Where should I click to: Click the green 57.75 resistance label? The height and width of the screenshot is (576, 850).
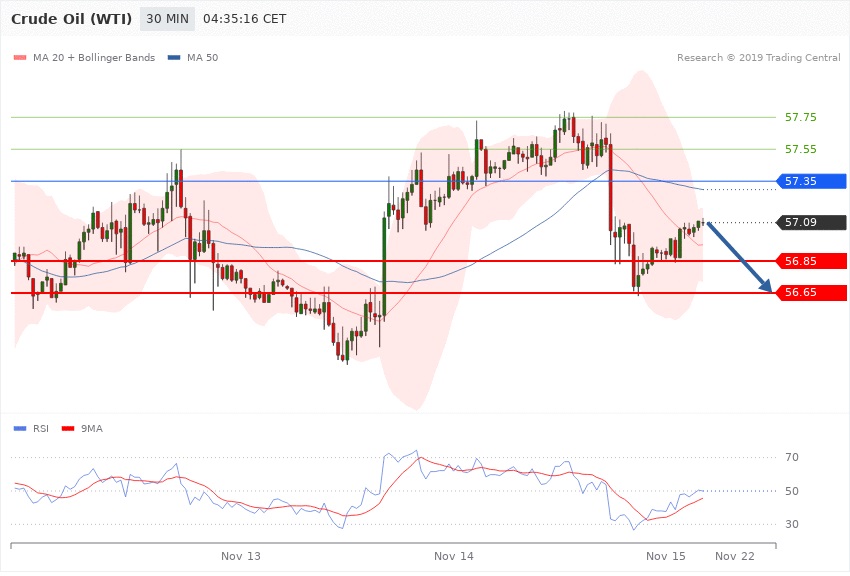coord(800,117)
